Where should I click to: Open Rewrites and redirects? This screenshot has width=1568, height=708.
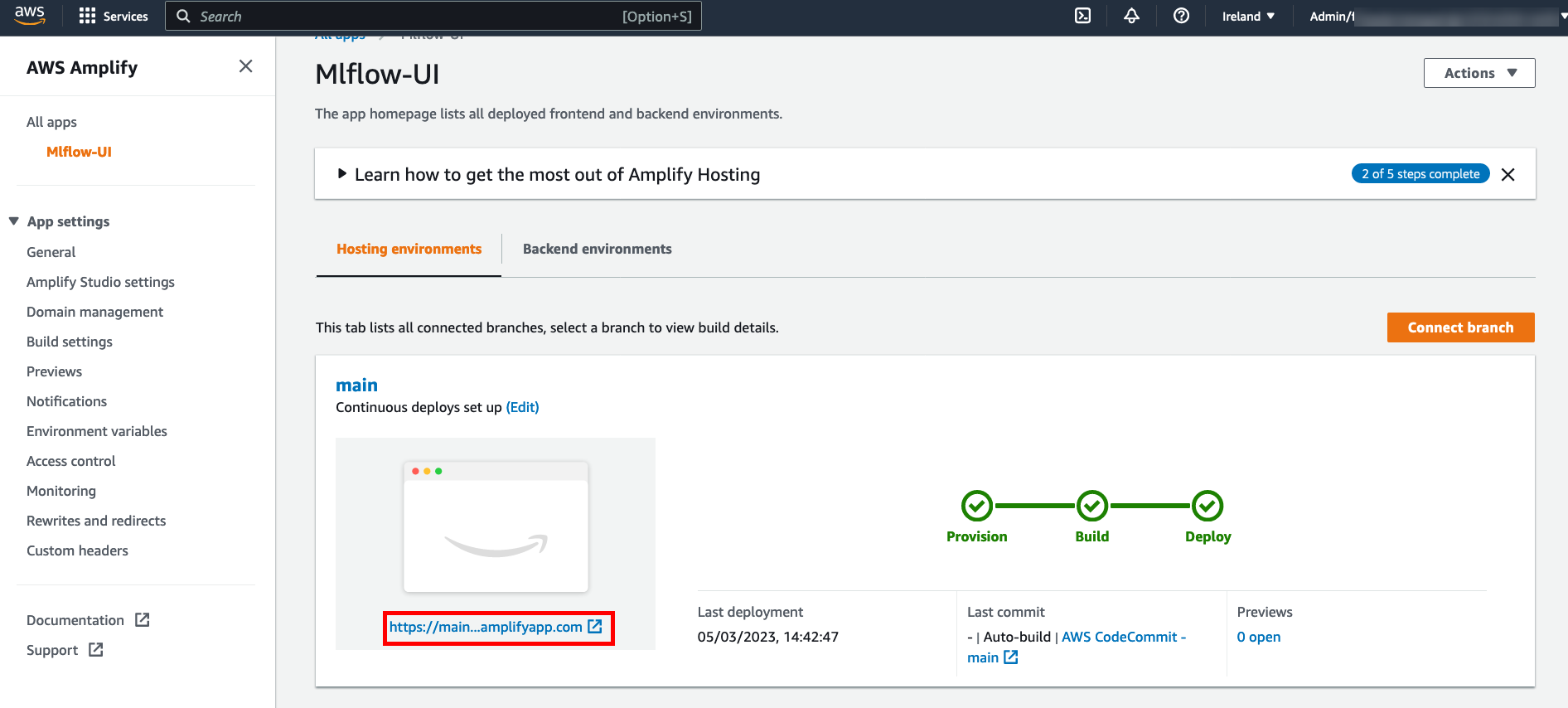click(x=96, y=521)
